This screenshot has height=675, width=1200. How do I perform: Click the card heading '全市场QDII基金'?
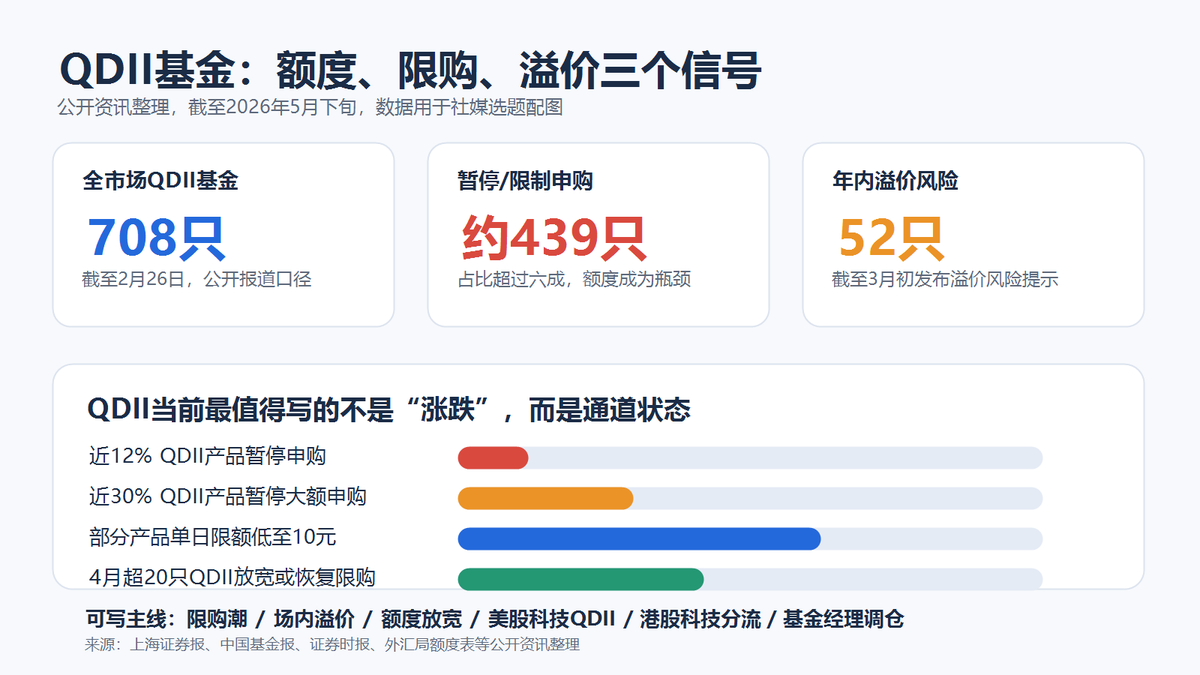click(160, 181)
